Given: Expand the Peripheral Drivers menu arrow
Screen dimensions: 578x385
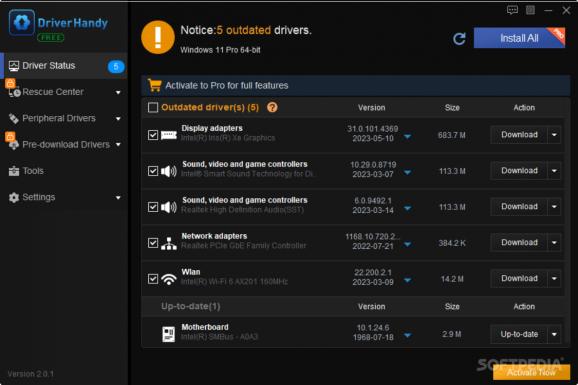Looking at the screenshot, I should (118, 119).
